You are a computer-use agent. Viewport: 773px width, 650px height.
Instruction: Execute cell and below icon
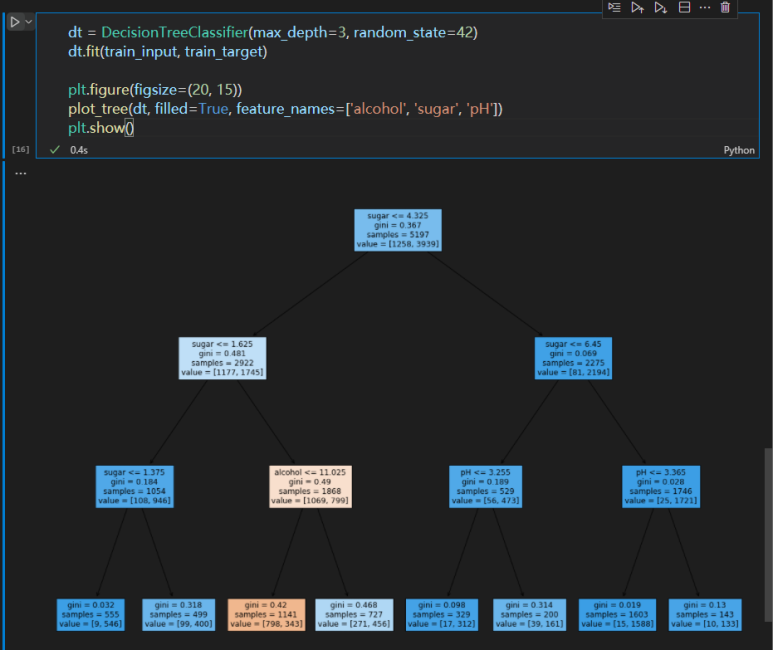[661, 7]
